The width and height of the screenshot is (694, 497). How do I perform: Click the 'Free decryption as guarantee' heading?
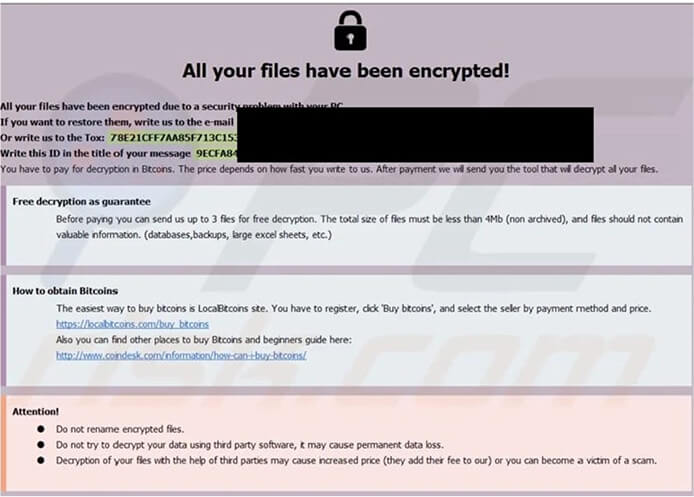(x=81, y=201)
